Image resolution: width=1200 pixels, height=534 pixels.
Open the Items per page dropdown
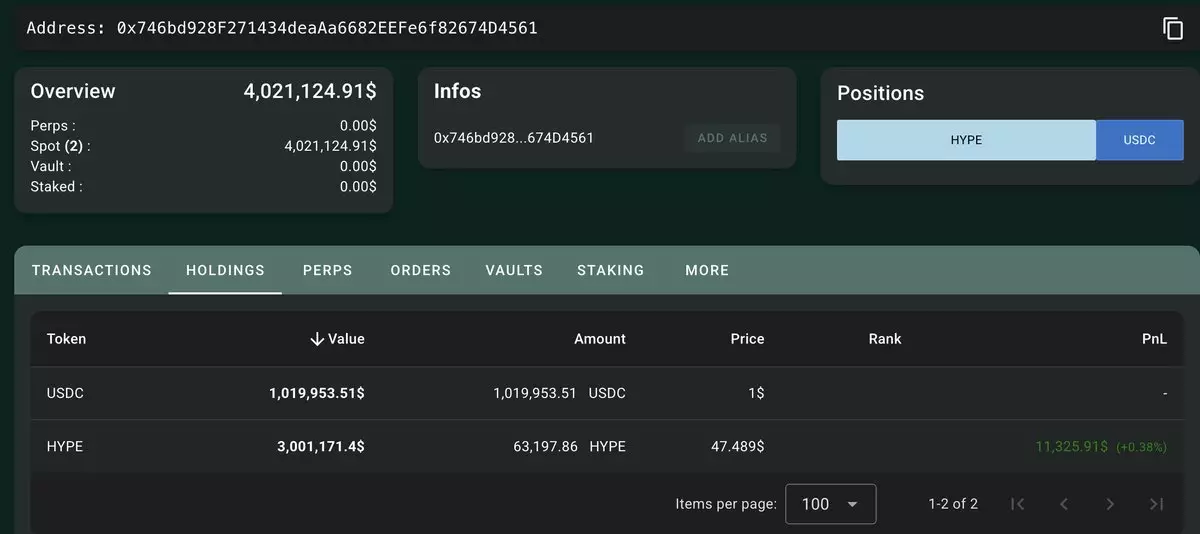coord(831,504)
